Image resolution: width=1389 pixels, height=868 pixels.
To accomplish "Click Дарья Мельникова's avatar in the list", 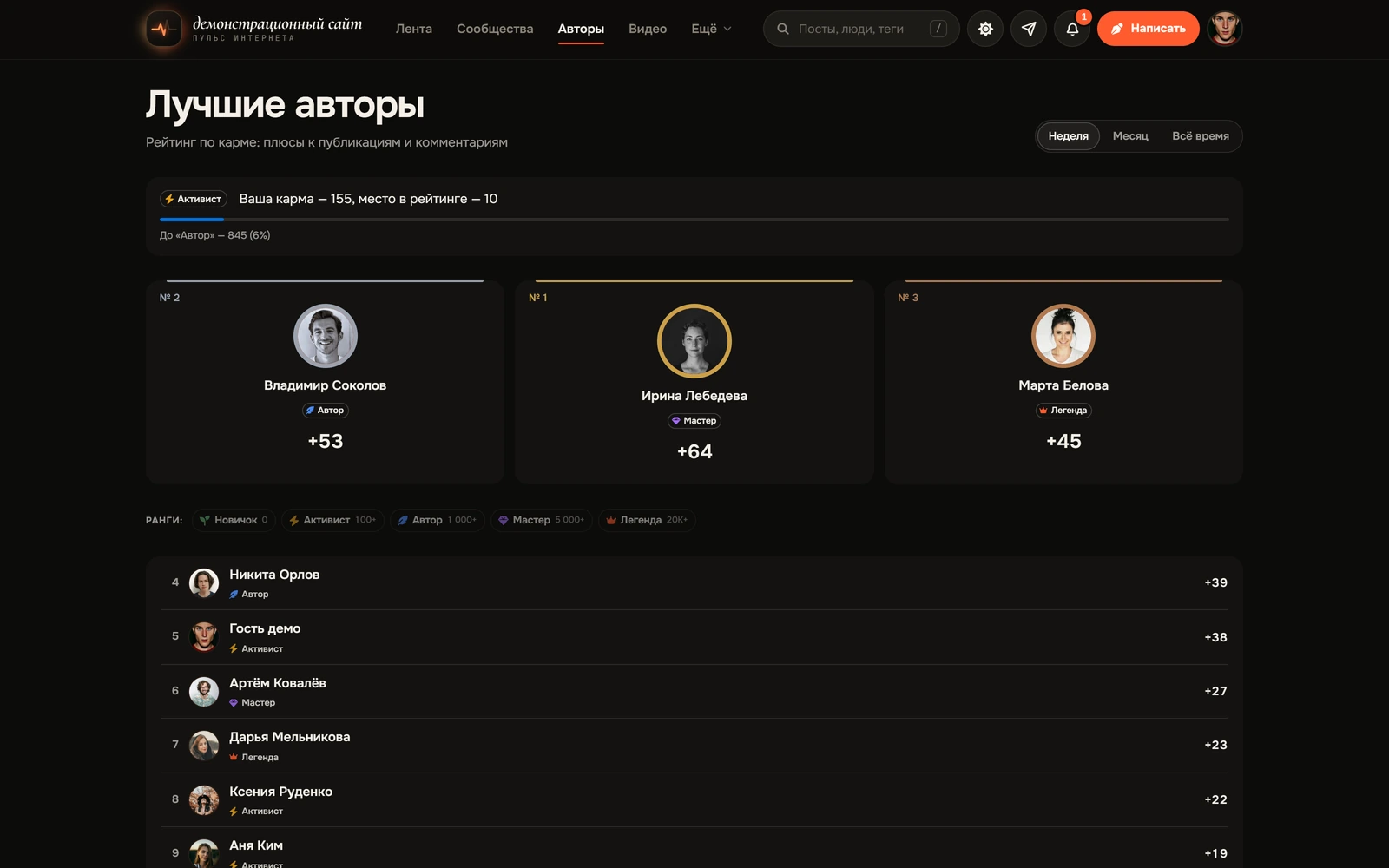I will tap(204, 746).
